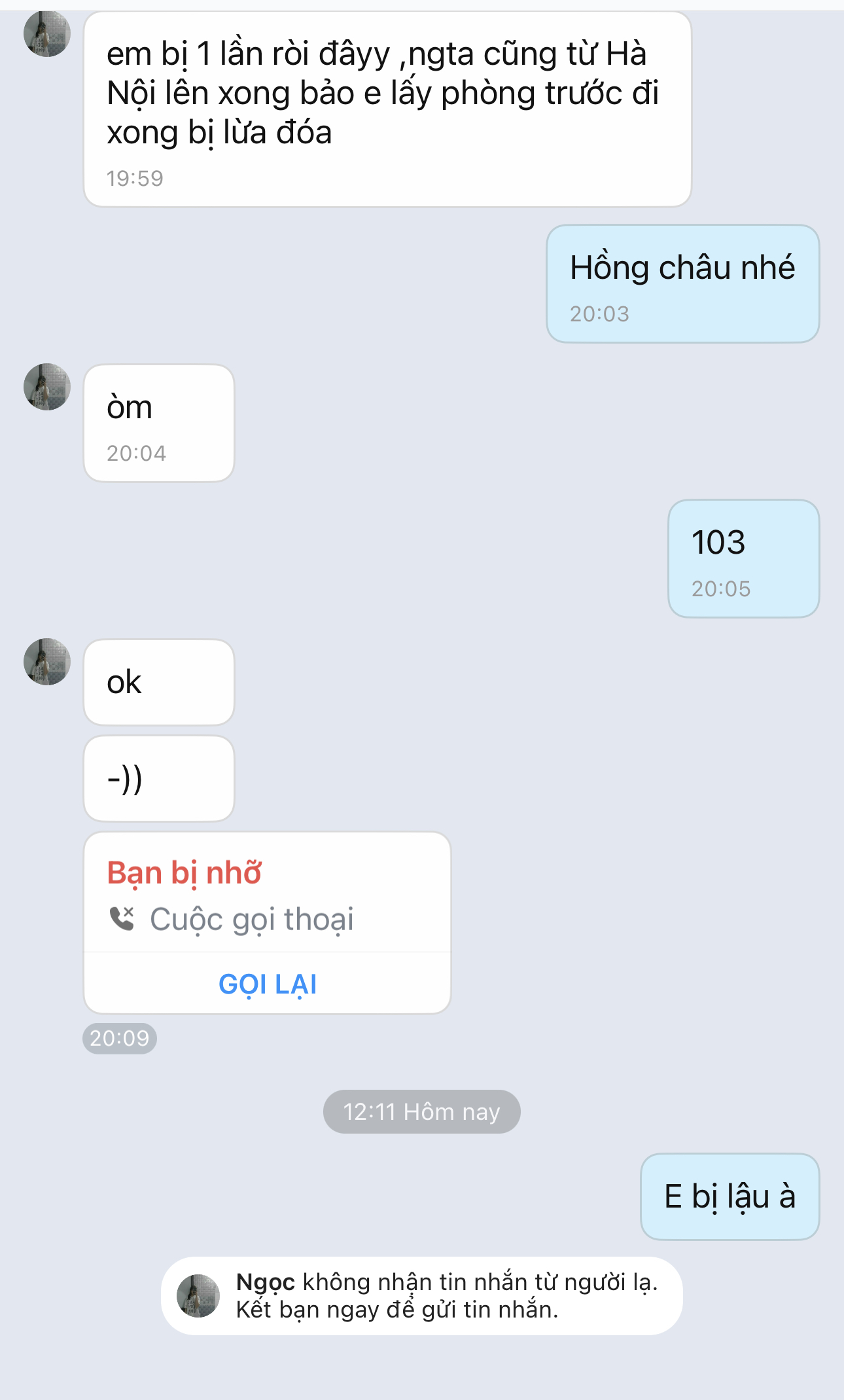Tap Ngọc's avatar in friend request notice

coord(198,1295)
